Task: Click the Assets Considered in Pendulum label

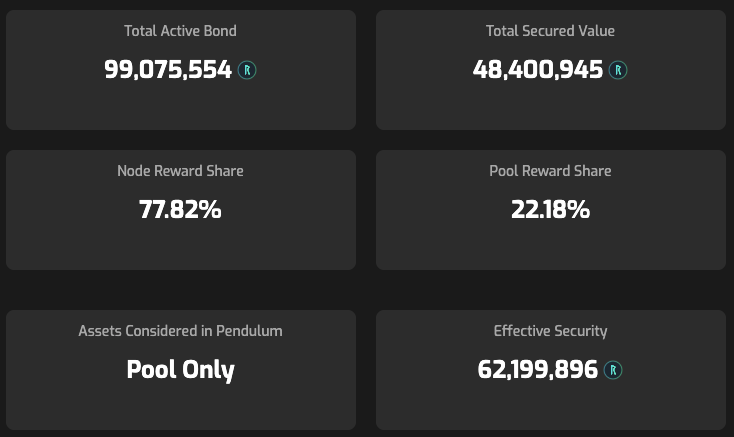Action: tap(180, 331)
